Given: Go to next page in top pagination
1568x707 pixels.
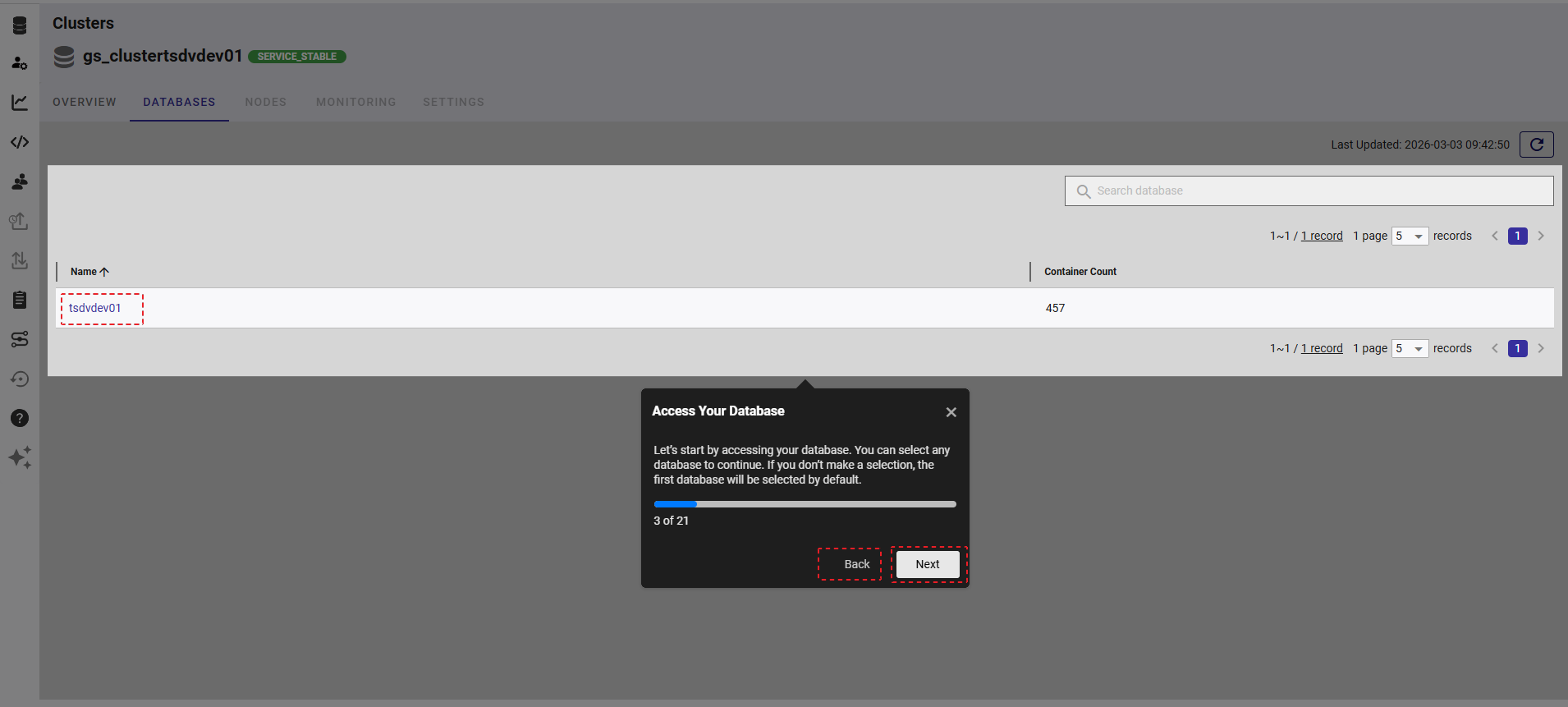Looking at the screenshot, I should tap(1541, 236).
